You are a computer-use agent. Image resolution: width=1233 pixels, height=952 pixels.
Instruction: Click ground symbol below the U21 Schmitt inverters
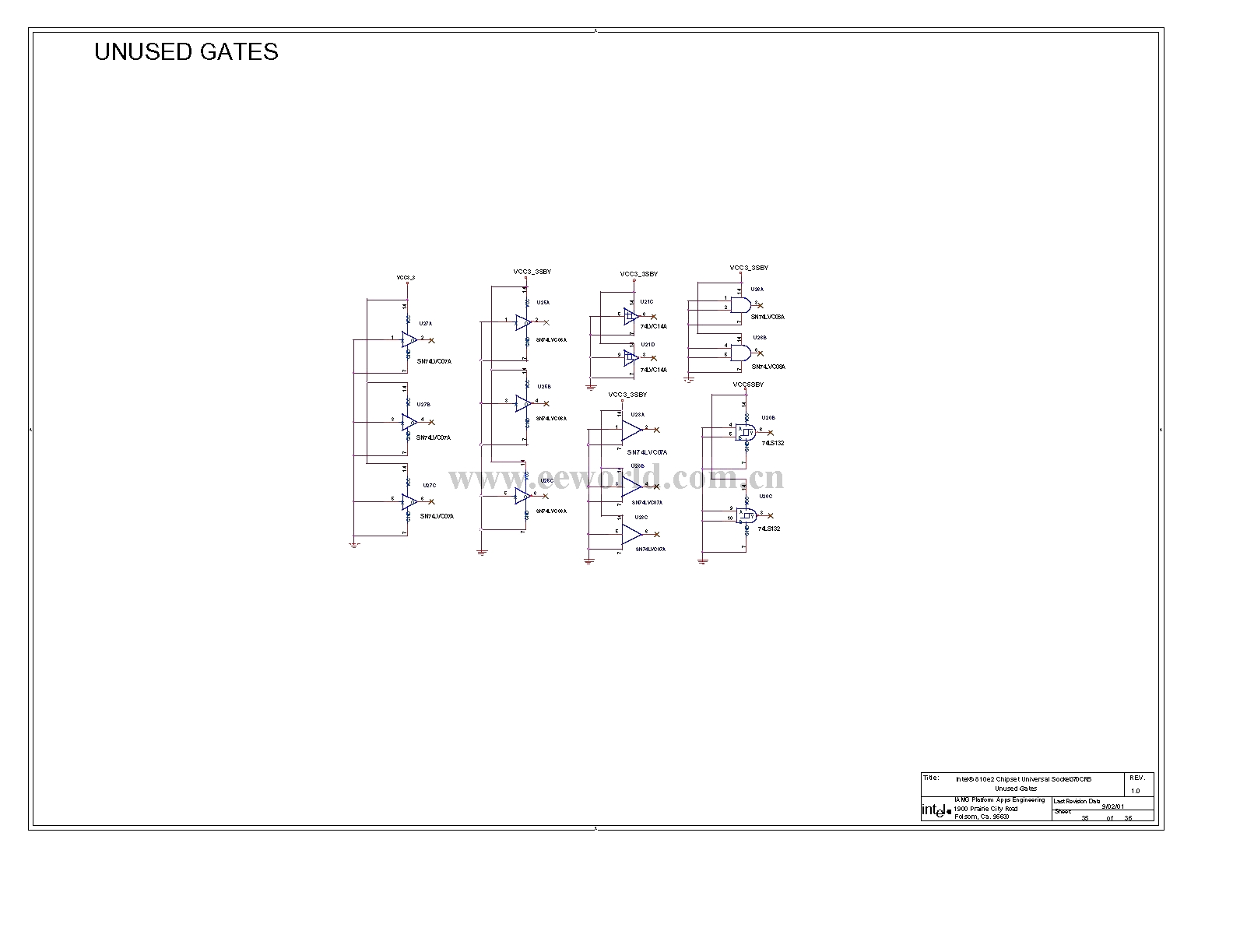pos(591,386)
